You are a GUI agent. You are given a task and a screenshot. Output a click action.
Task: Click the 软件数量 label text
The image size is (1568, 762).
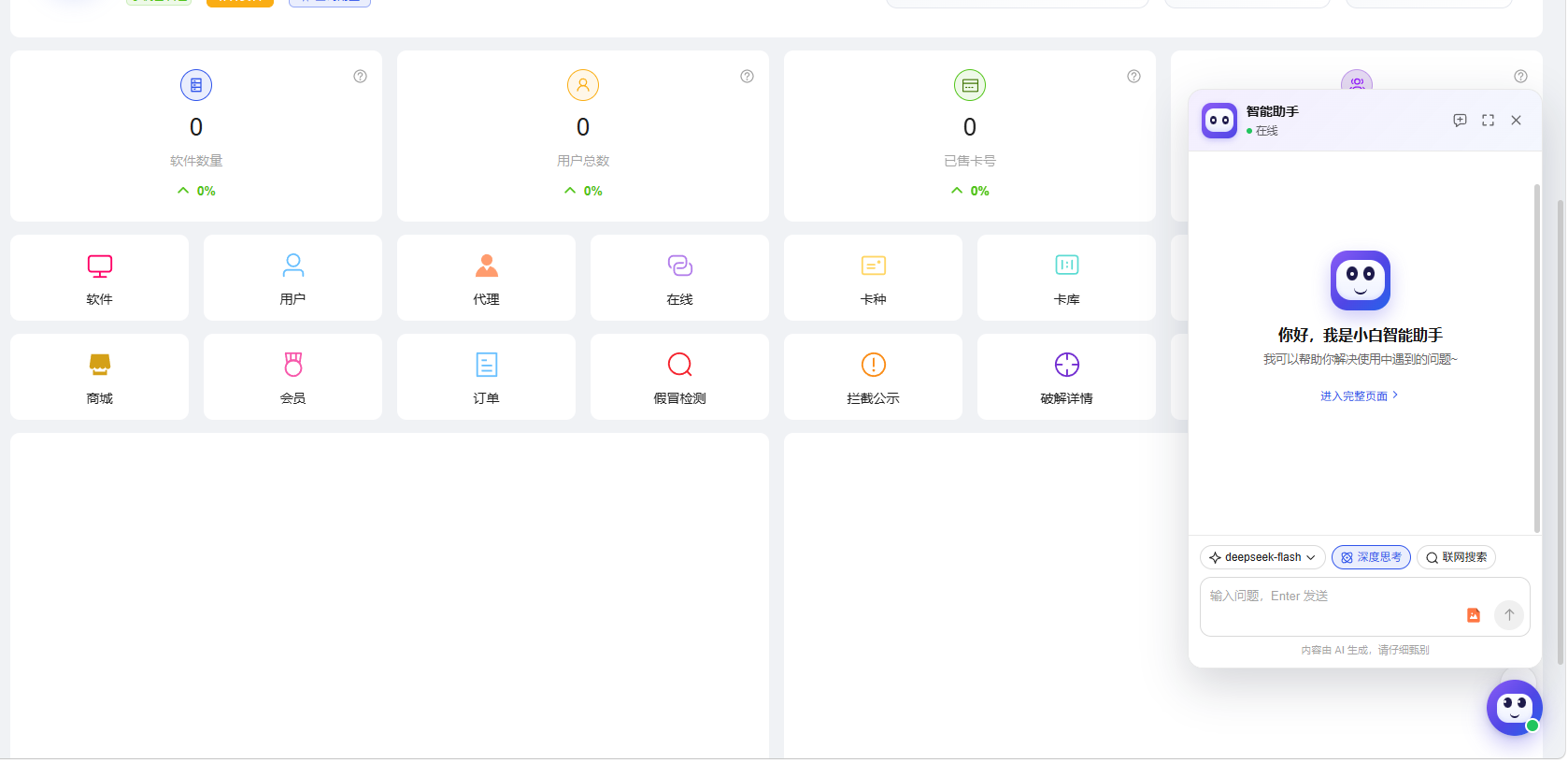tap(196, 161)
